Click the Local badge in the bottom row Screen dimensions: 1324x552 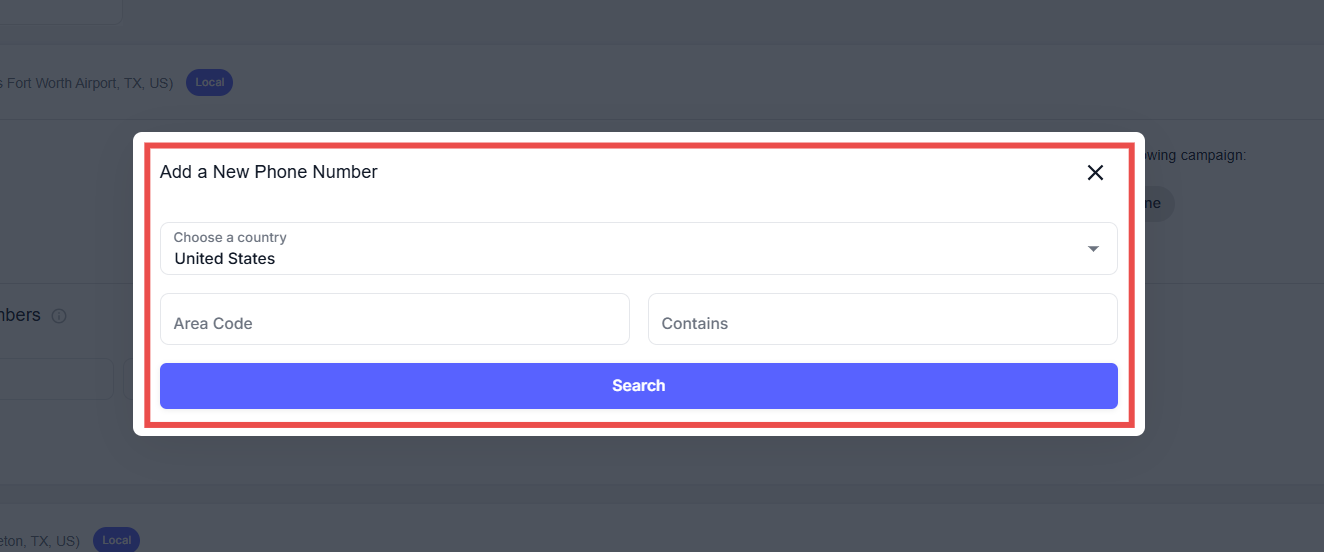[x=116, y=541]
